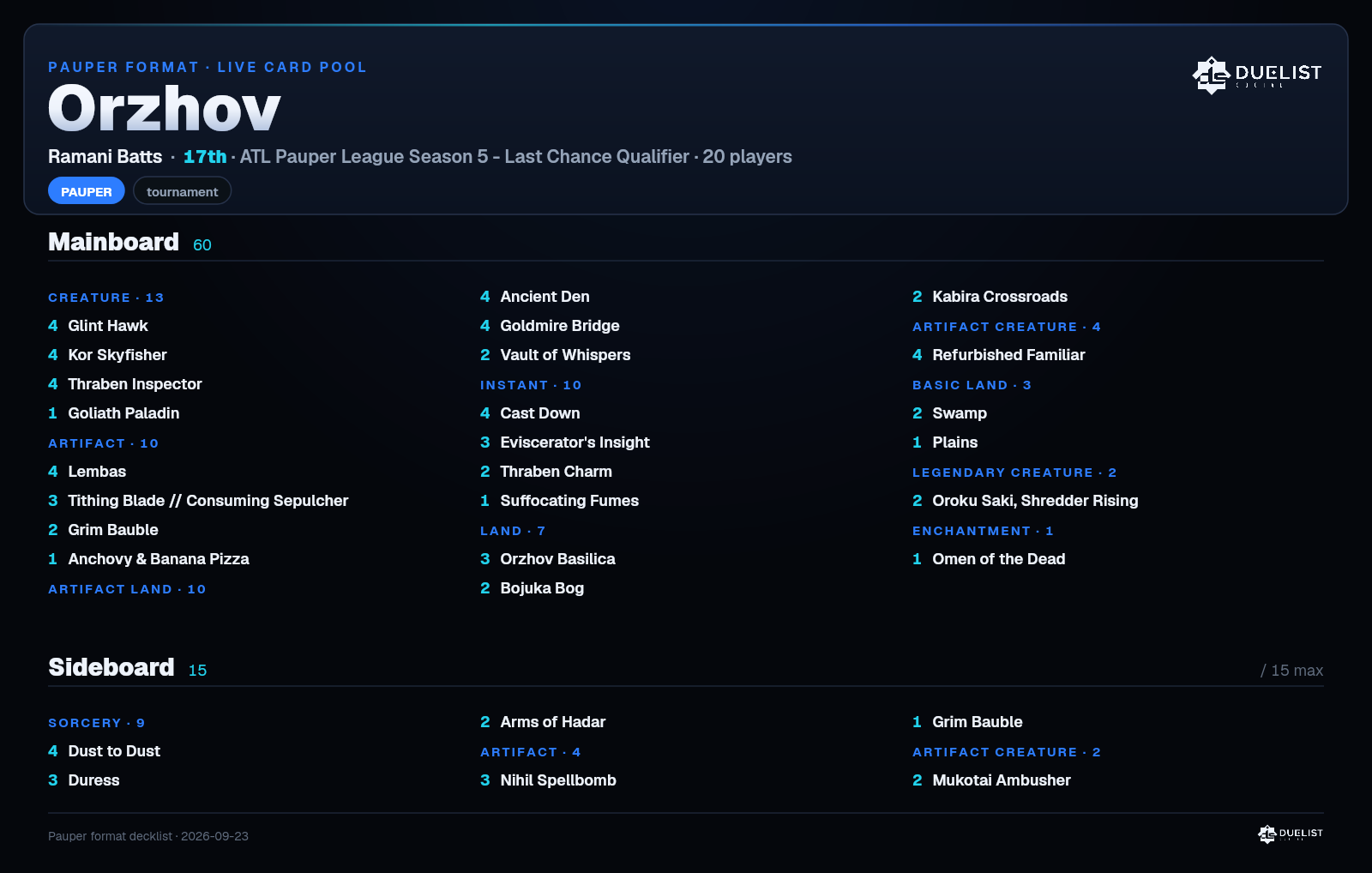1372x873 pixels.
Task: Open the Glint Hawk card entry
Action: pyautogui.click(x=108, y=326)
